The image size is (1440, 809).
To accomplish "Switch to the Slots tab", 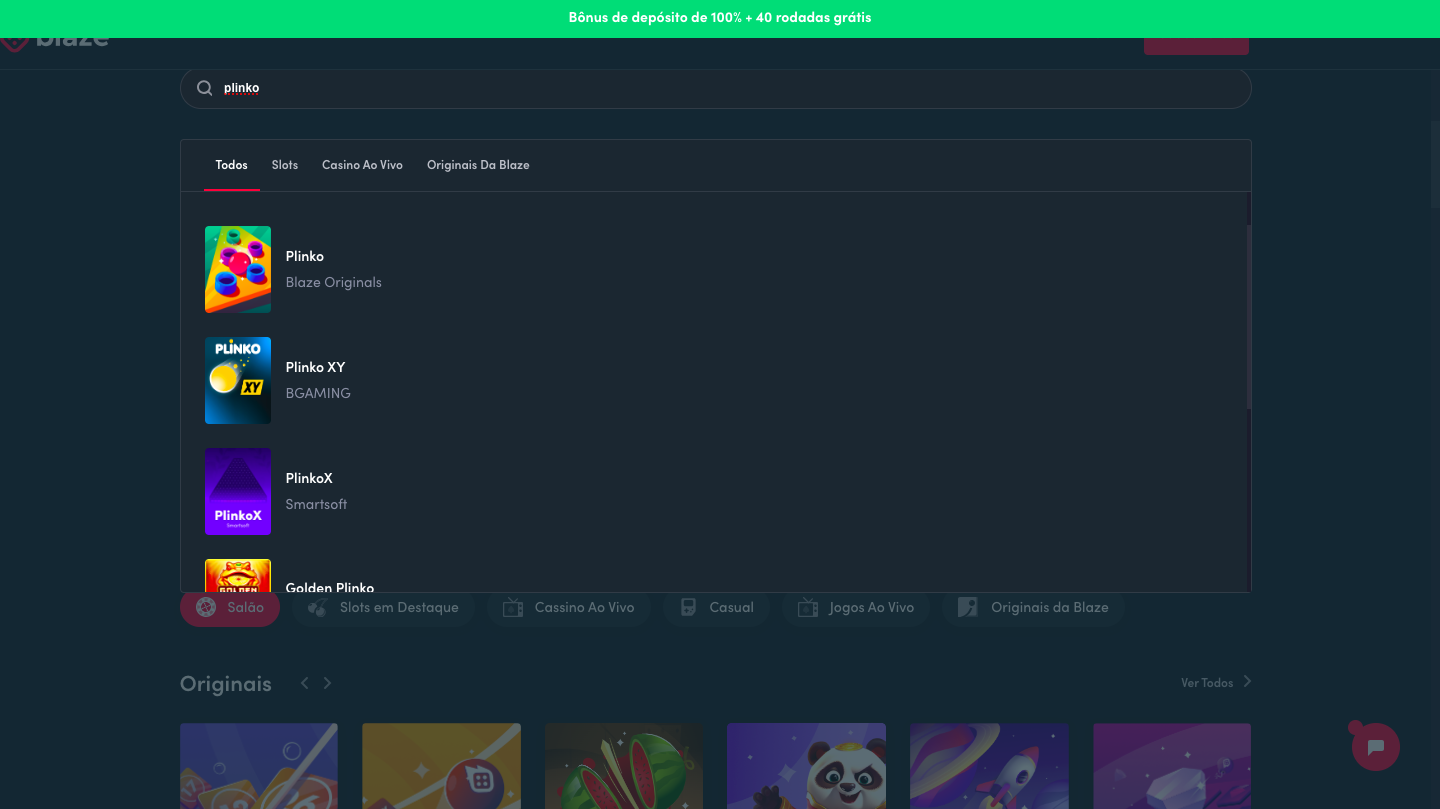I will pos(285,165).
